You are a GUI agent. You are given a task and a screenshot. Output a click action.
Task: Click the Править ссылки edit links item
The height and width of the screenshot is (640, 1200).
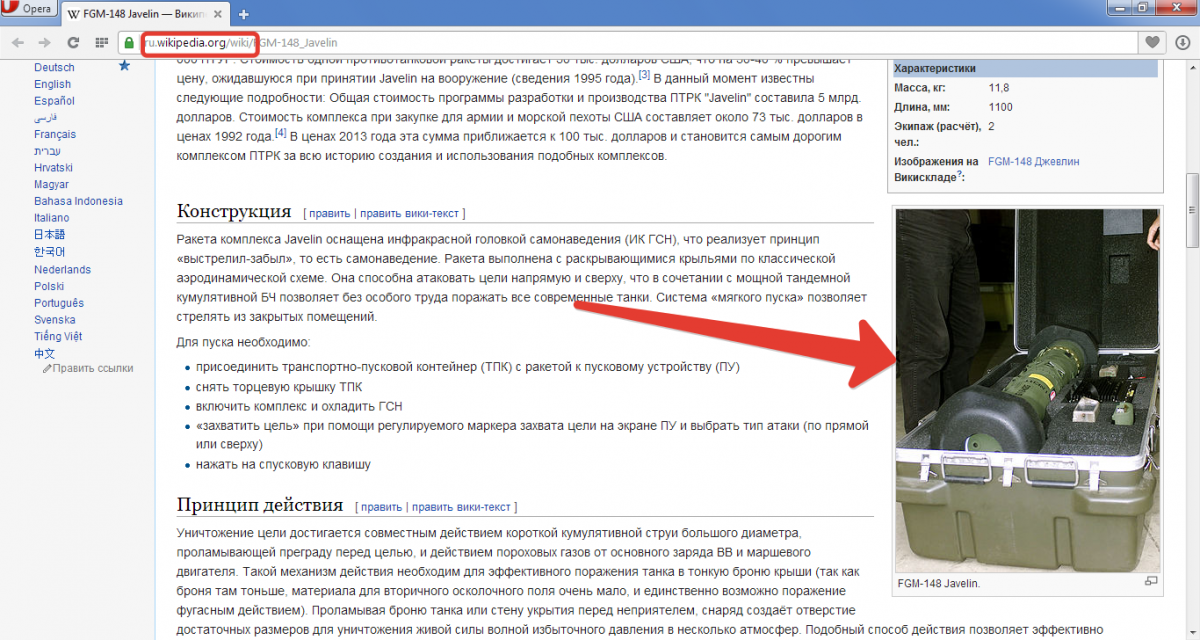pyautogui.click(x=92, y=368)
